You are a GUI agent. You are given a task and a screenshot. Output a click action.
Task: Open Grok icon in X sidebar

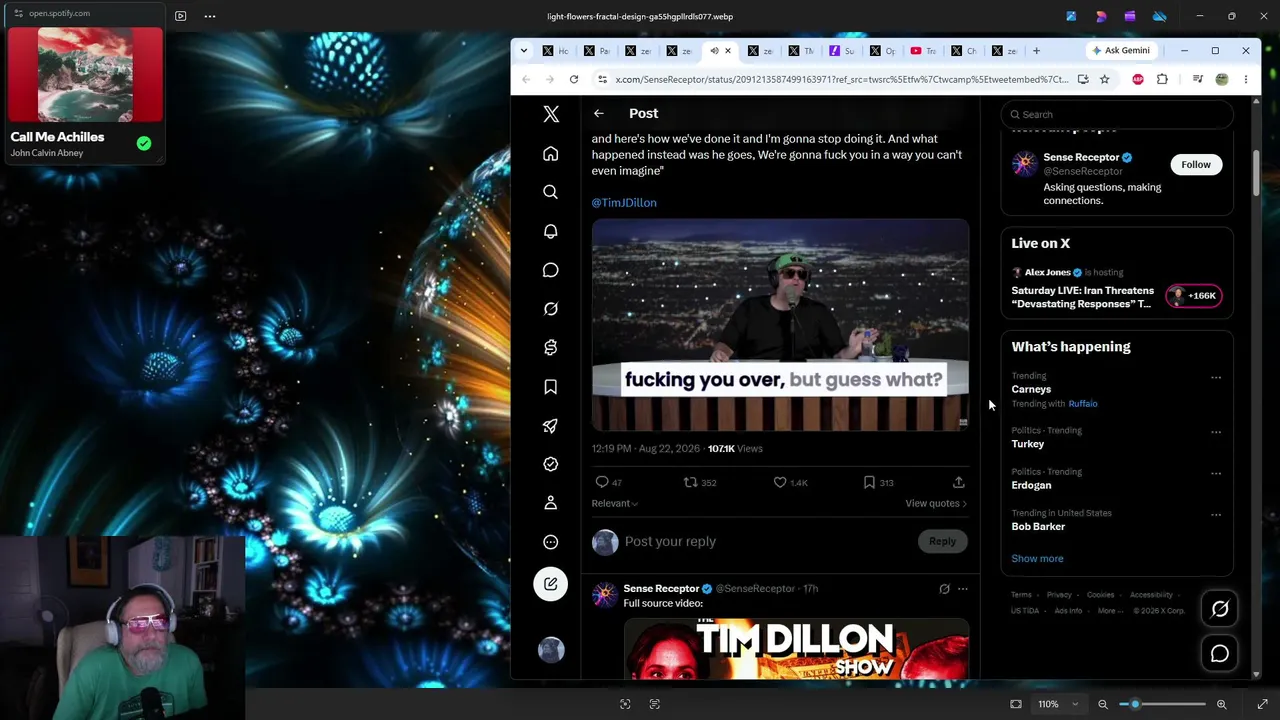(551, 309)
